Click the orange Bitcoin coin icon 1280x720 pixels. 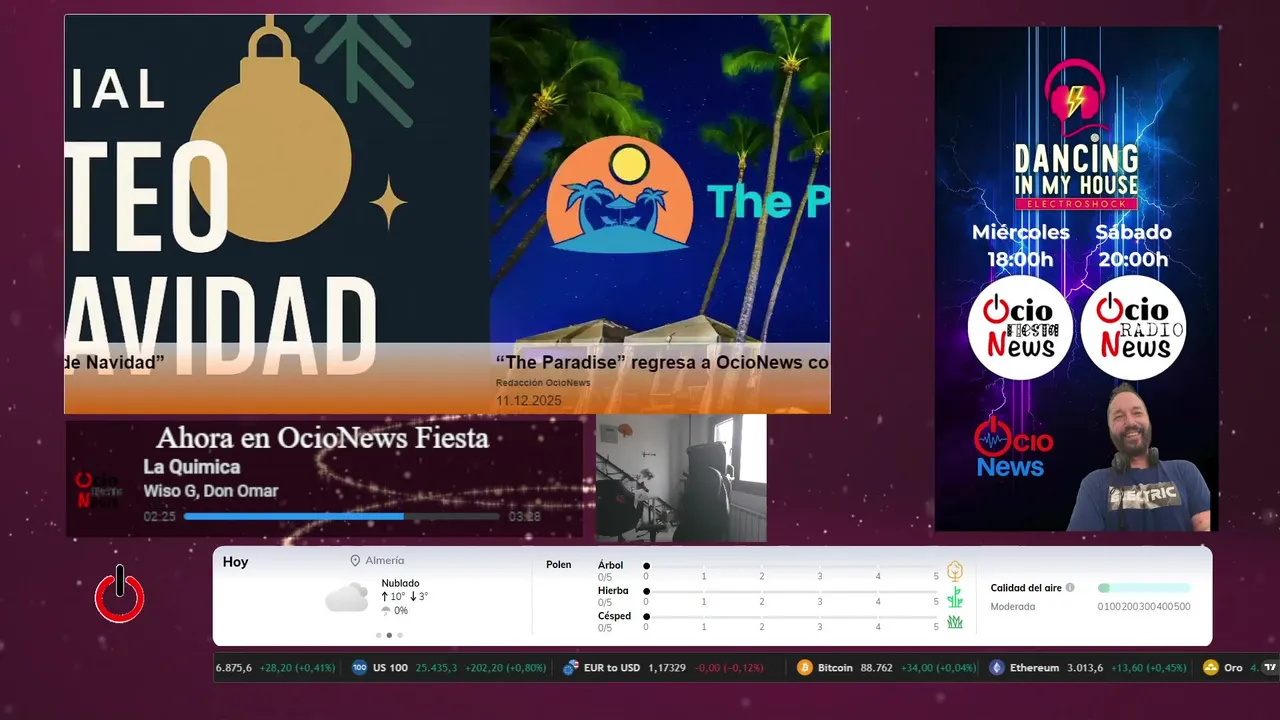tap(805, 668)
